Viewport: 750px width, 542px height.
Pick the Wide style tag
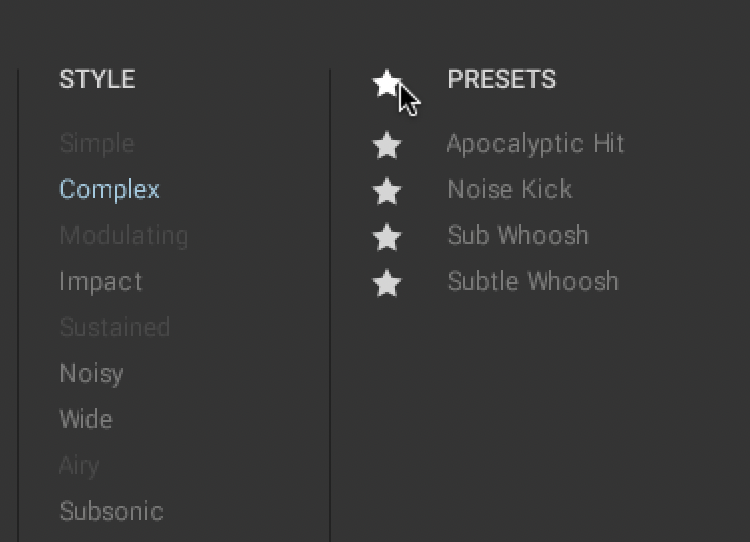(x=85, y=419)
